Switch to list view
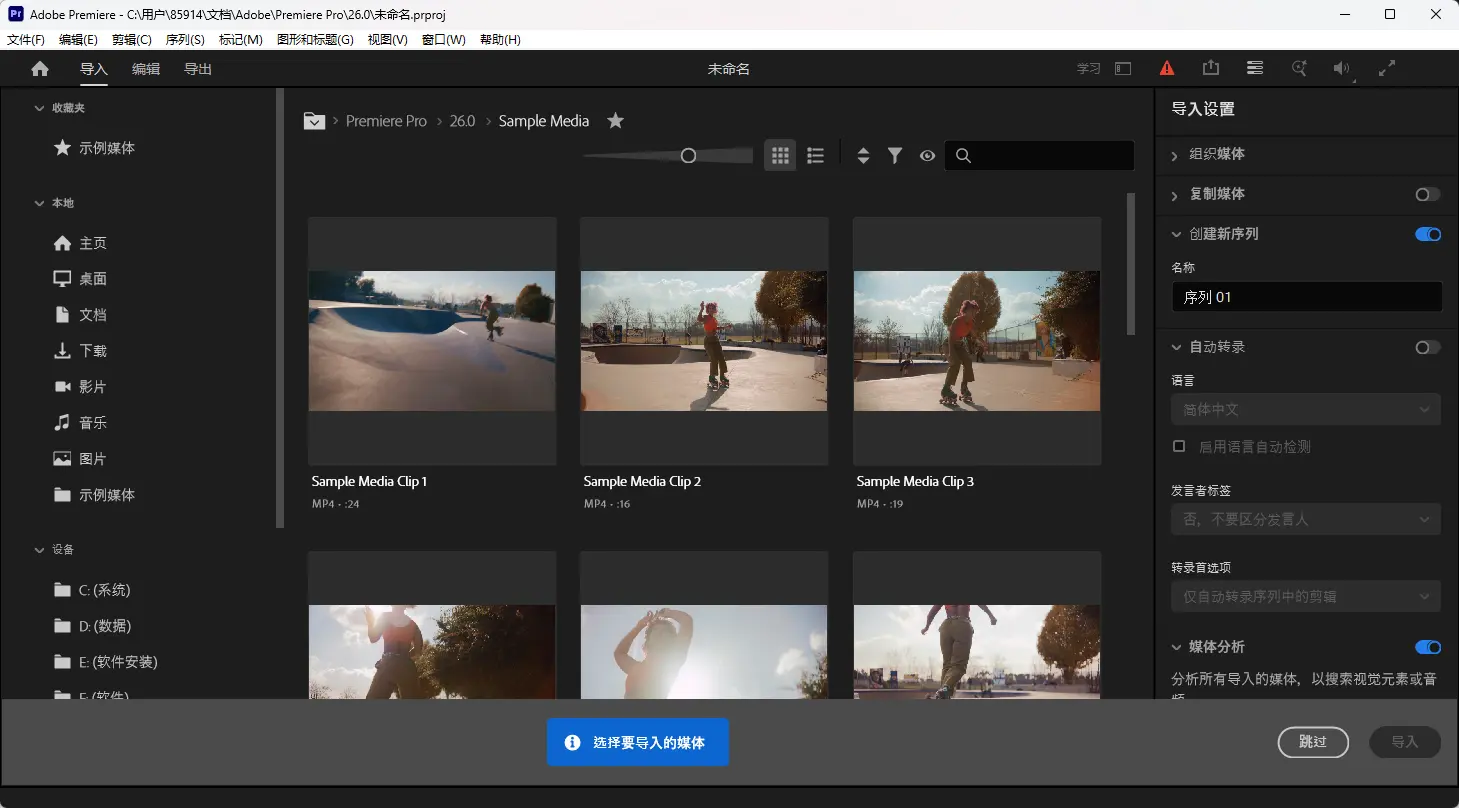Screen dimensions: 1459x808 816,155
